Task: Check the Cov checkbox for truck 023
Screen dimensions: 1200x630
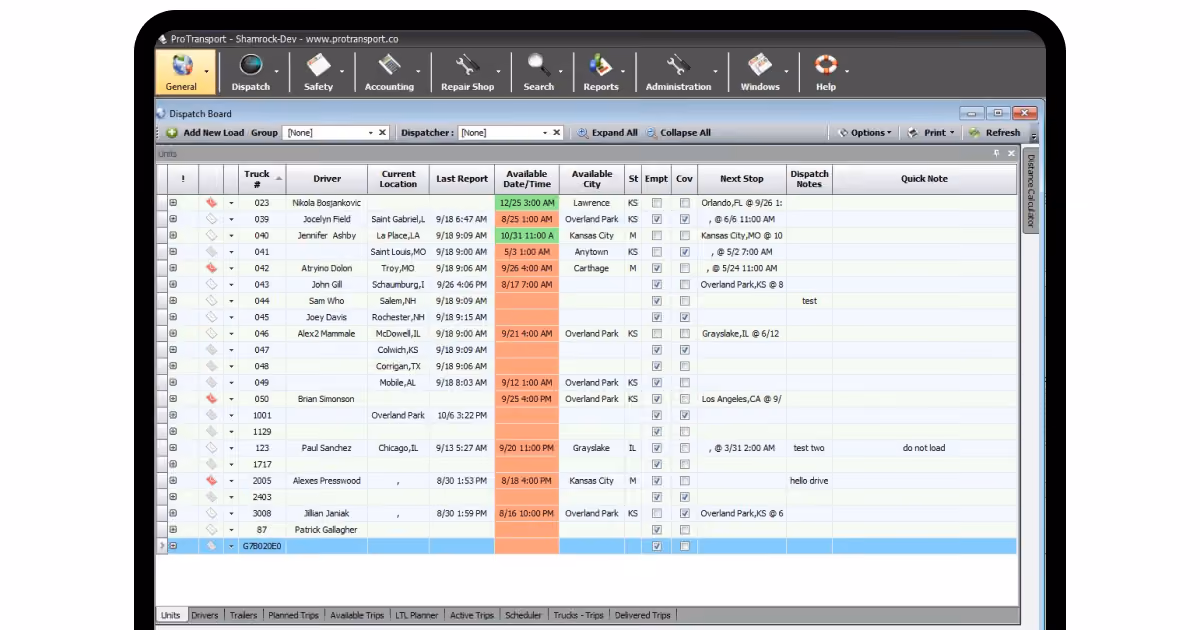Action: tap(685, 203)
